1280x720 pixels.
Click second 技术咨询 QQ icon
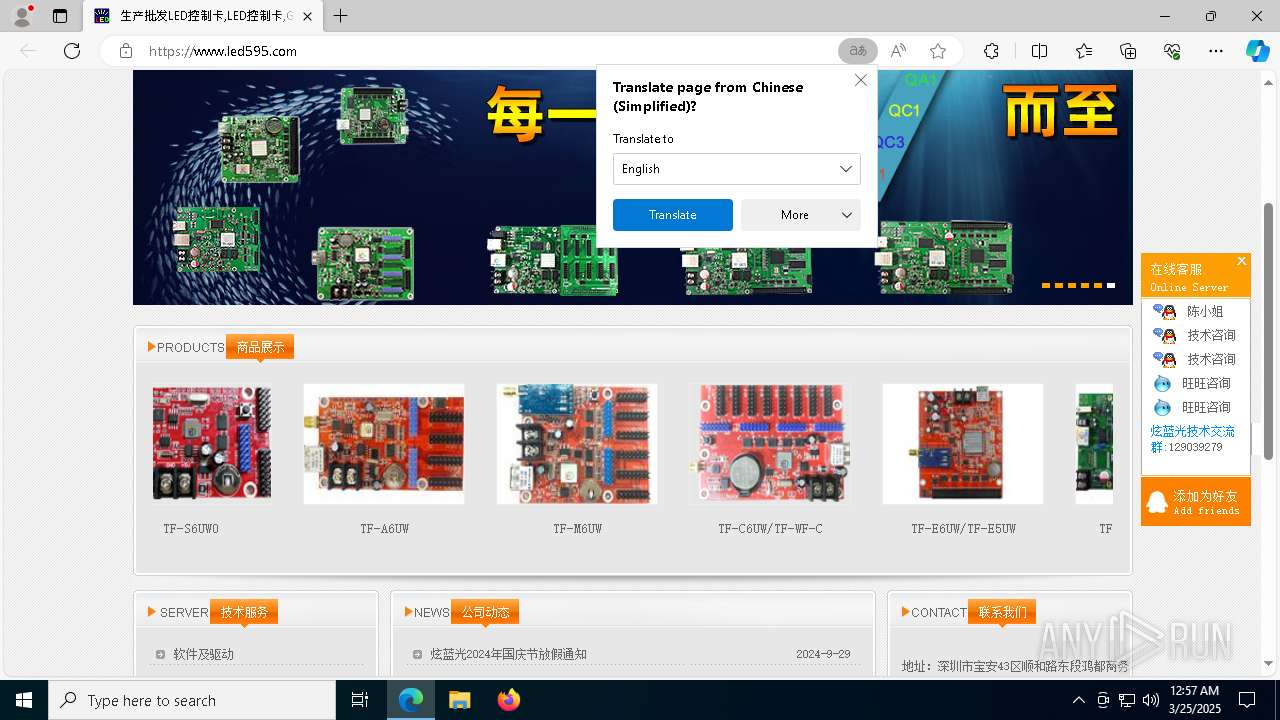pos(1164,359)
